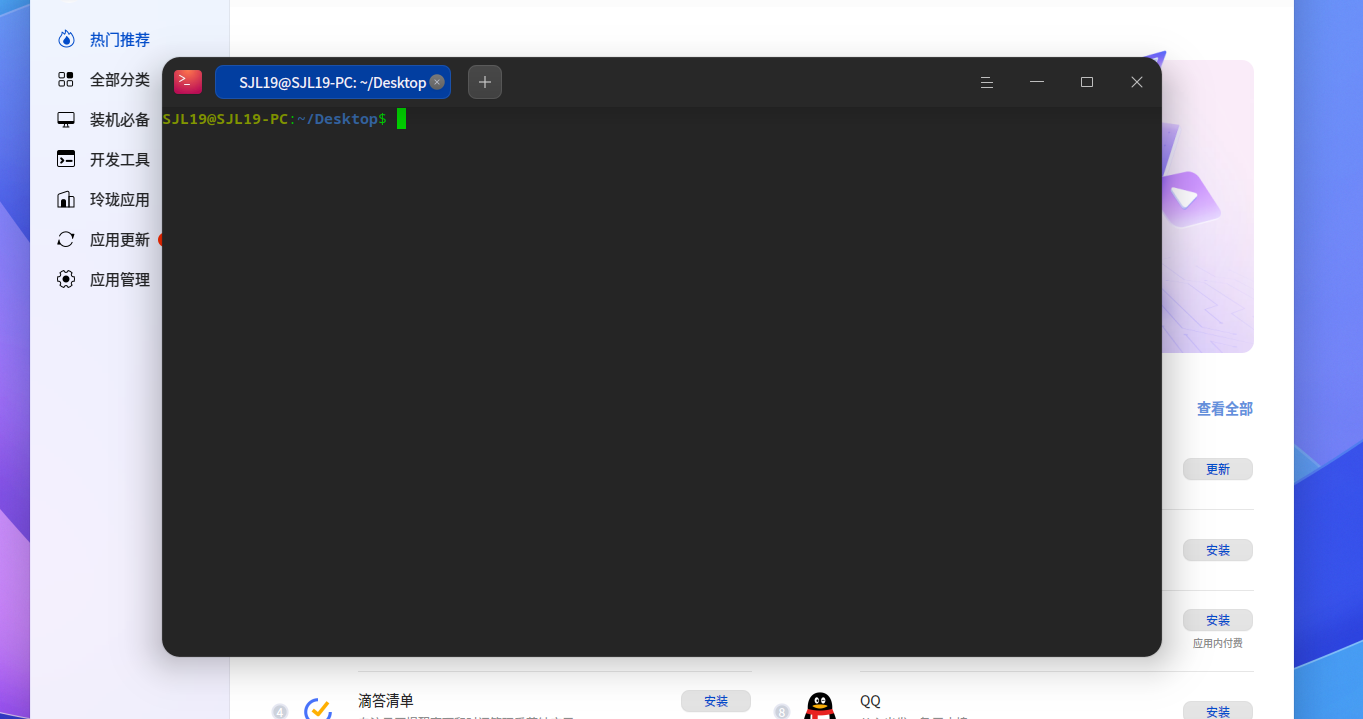Click the monitor icon beside 装机必备

[66, 120]
